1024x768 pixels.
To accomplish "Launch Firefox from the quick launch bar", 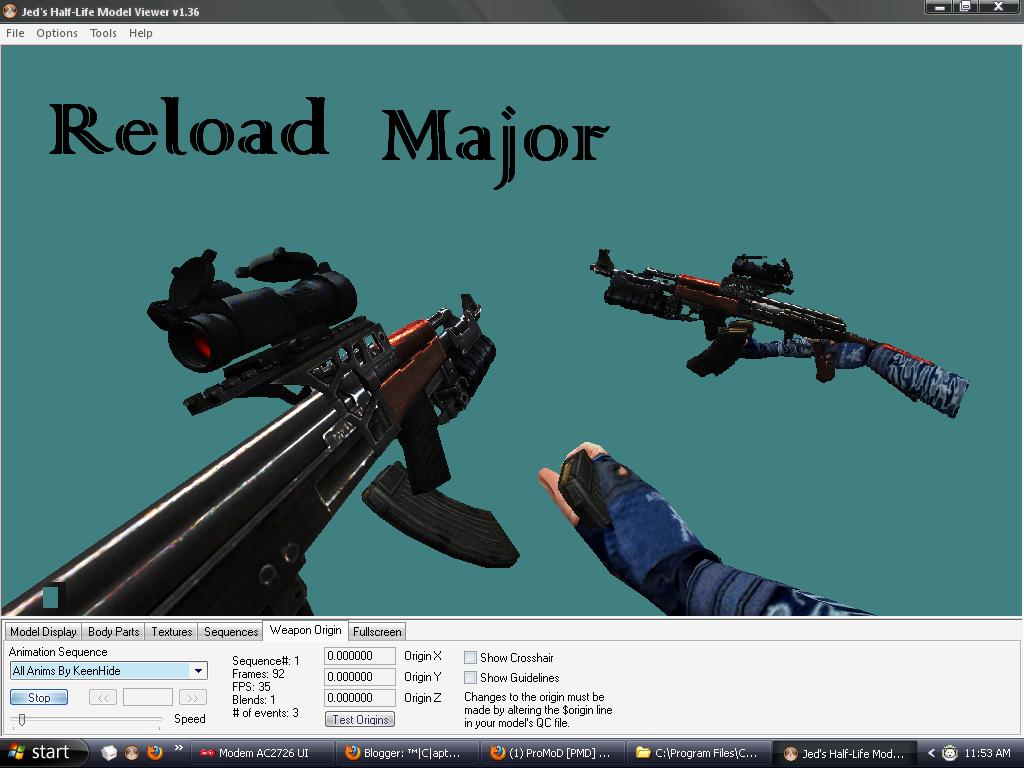I will [154, 752].
